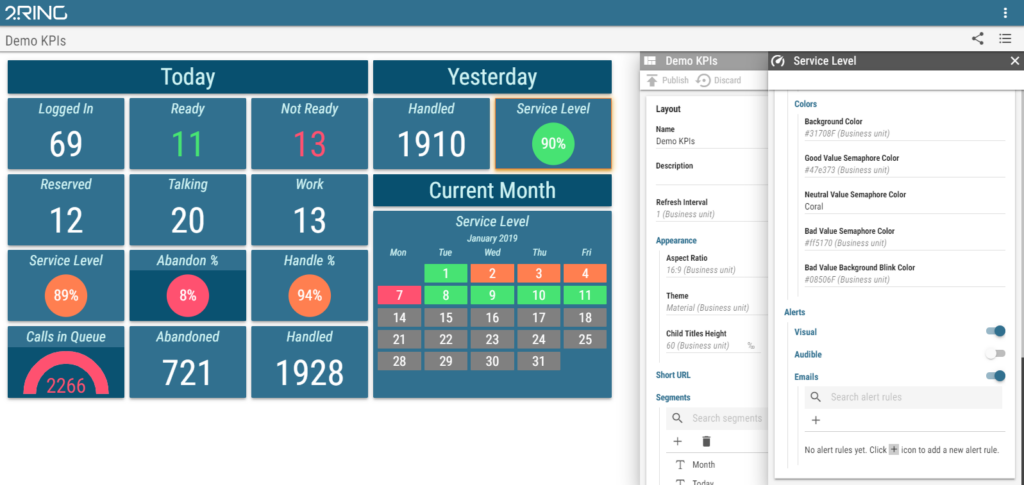Image resolution: width=1024 pixels, height=485 pixels.
Task: Add a new segment with plus icon
Action: coord(677,441)
